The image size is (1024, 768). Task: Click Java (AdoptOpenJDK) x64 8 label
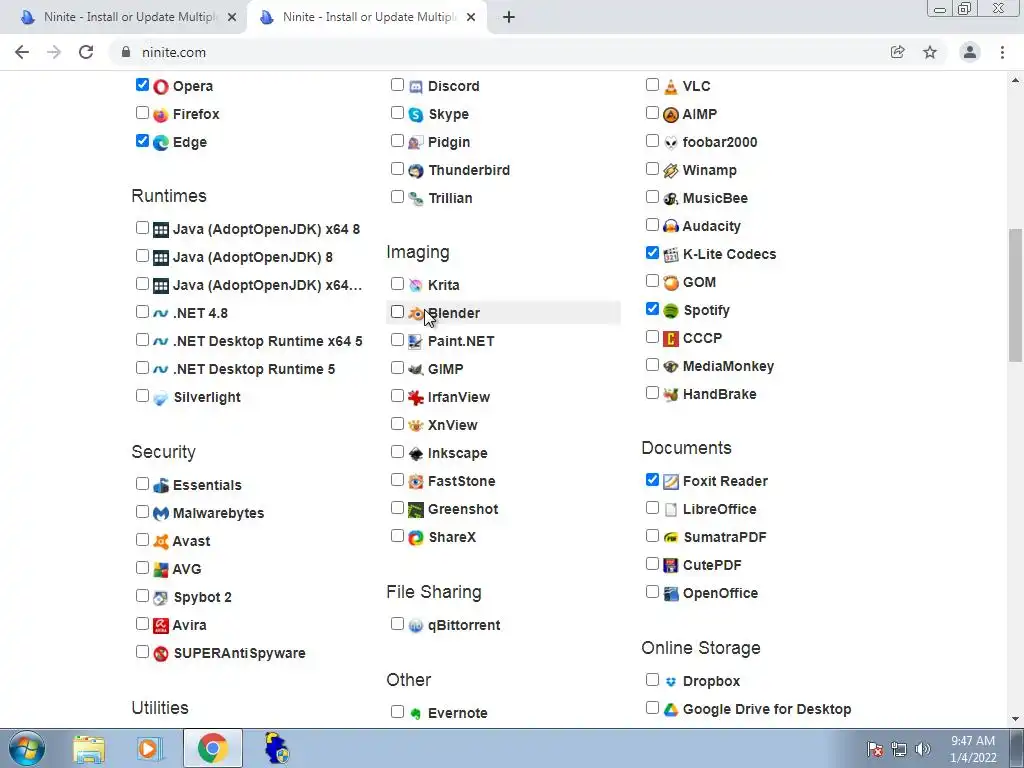click(266, 229)
